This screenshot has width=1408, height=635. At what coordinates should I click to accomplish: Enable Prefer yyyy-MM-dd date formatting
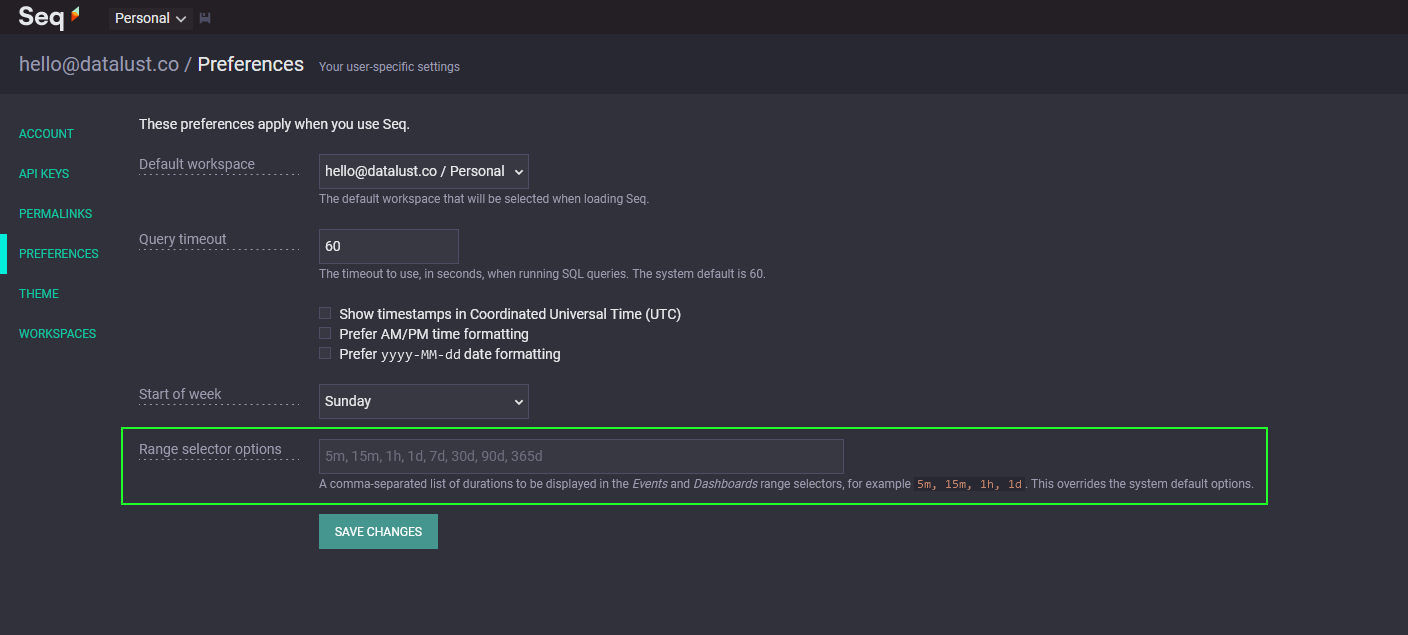pos(325,353)
